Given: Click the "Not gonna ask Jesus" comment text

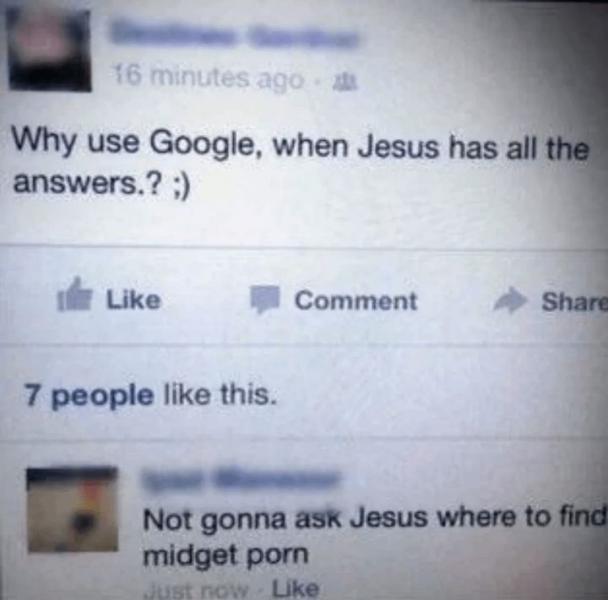Looking at the screenshot, I should tap(374, 537).
